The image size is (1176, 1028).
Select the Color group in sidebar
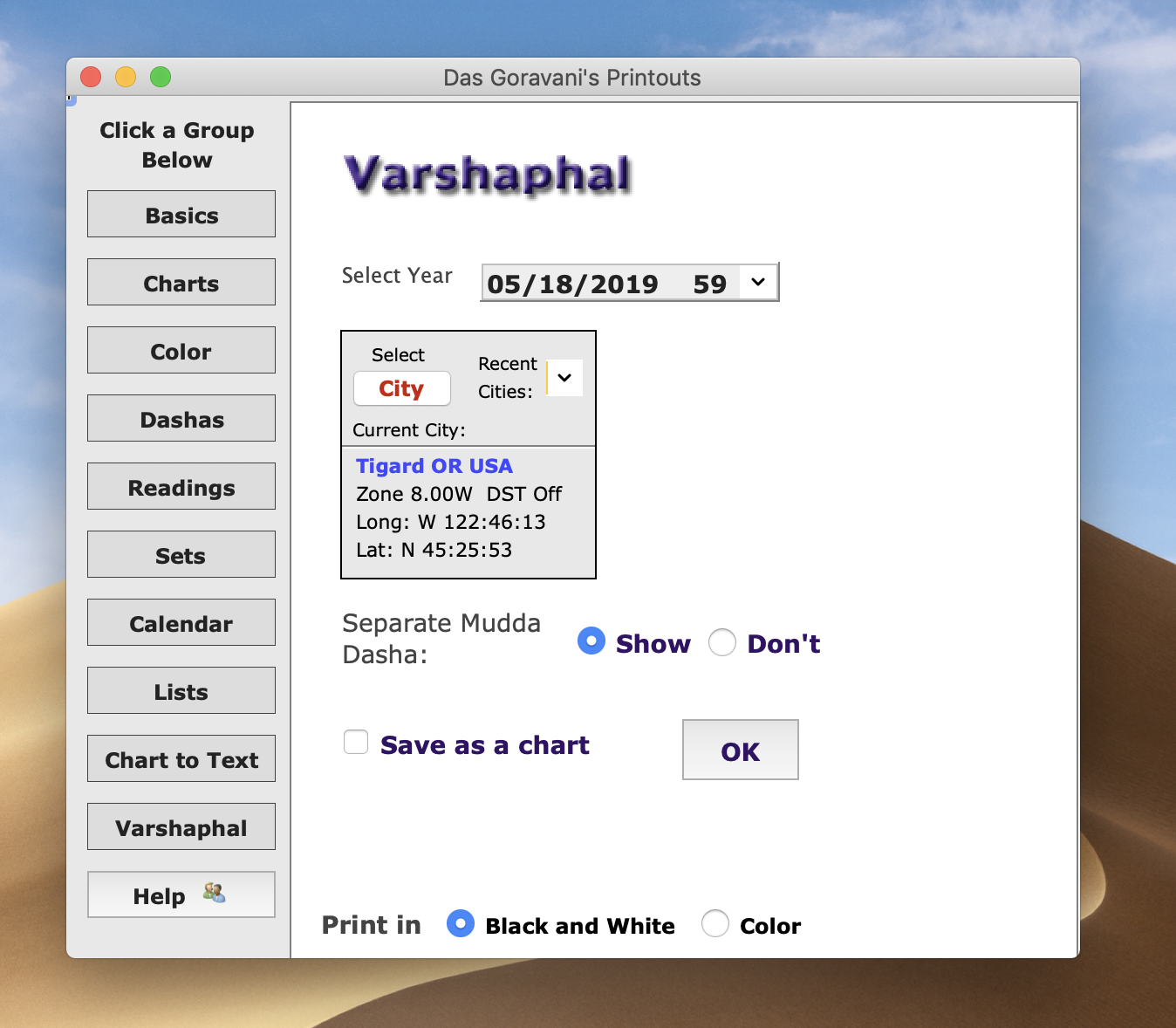coord(181,351)
